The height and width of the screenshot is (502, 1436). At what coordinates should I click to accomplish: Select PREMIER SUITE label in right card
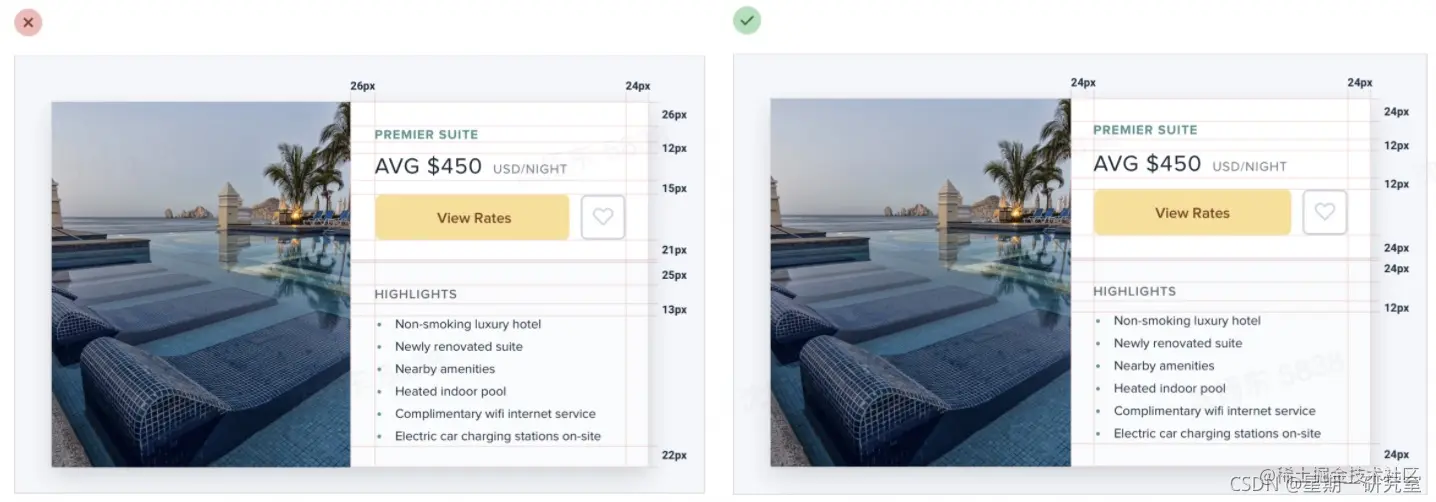pos(1145,130)
